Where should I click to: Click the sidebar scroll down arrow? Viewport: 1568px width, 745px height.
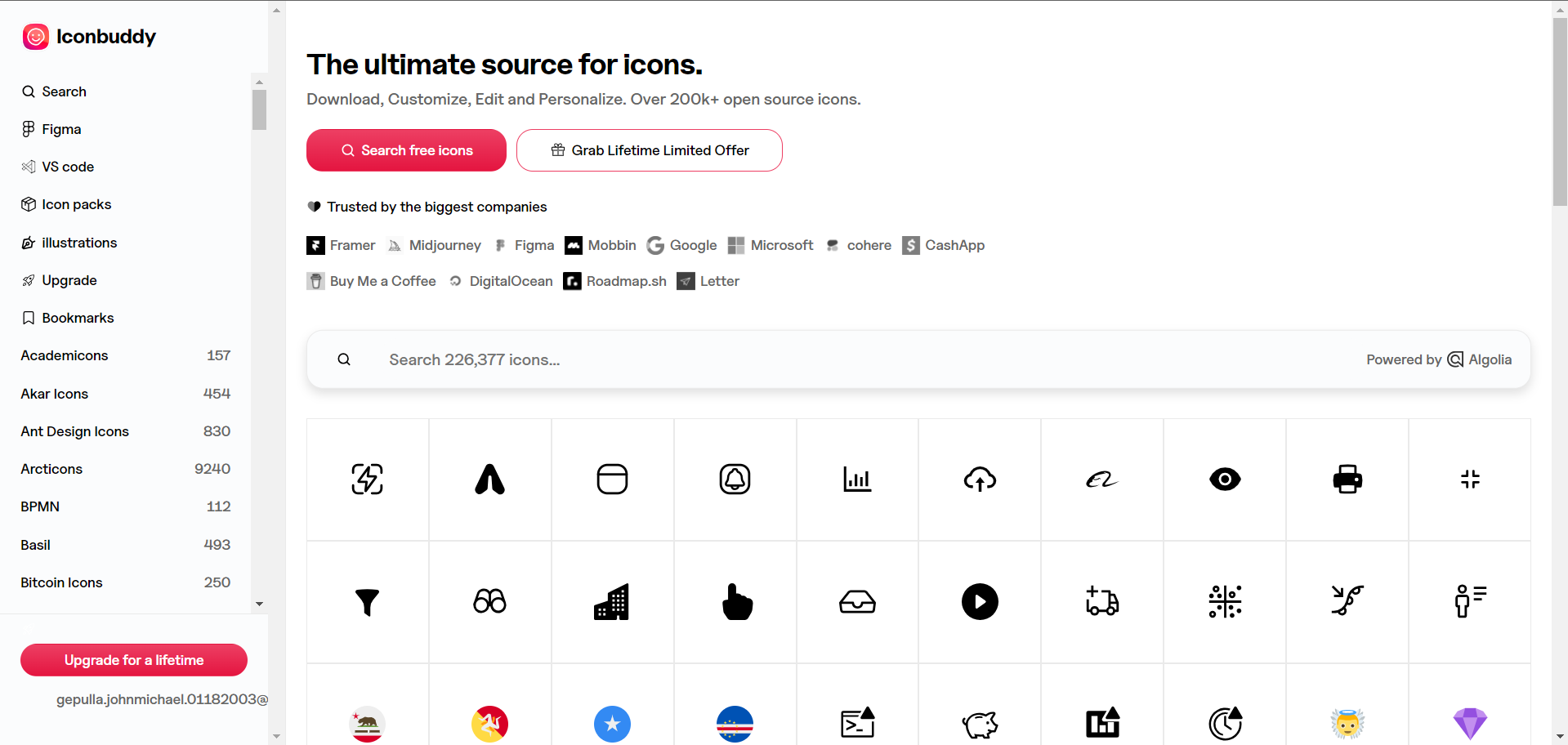click(x=259, y=604)
